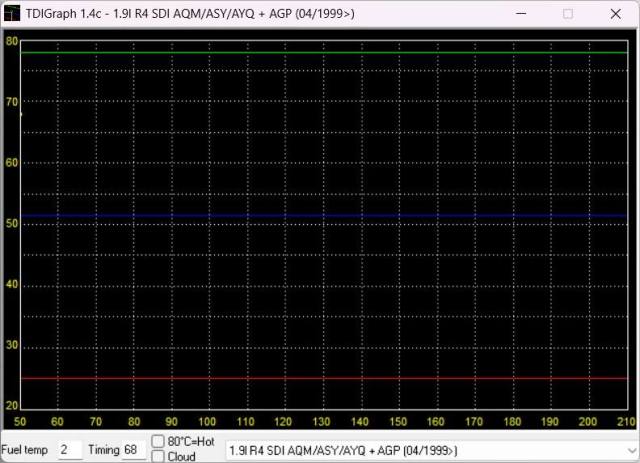Viewport: 640px width, 463px height.
Task: Toggle the Cloud checkbox
Action: click(x=158, y=456)
